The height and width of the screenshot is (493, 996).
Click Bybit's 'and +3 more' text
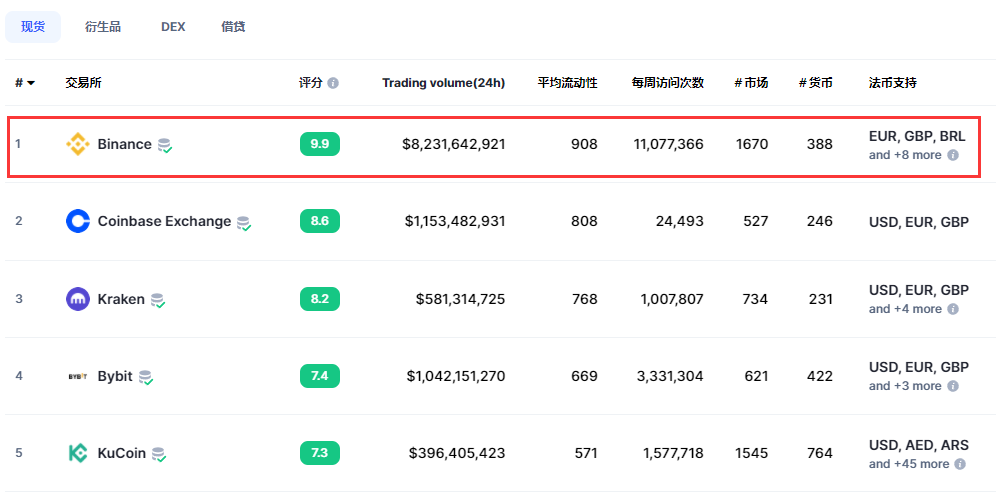(905, 386)
